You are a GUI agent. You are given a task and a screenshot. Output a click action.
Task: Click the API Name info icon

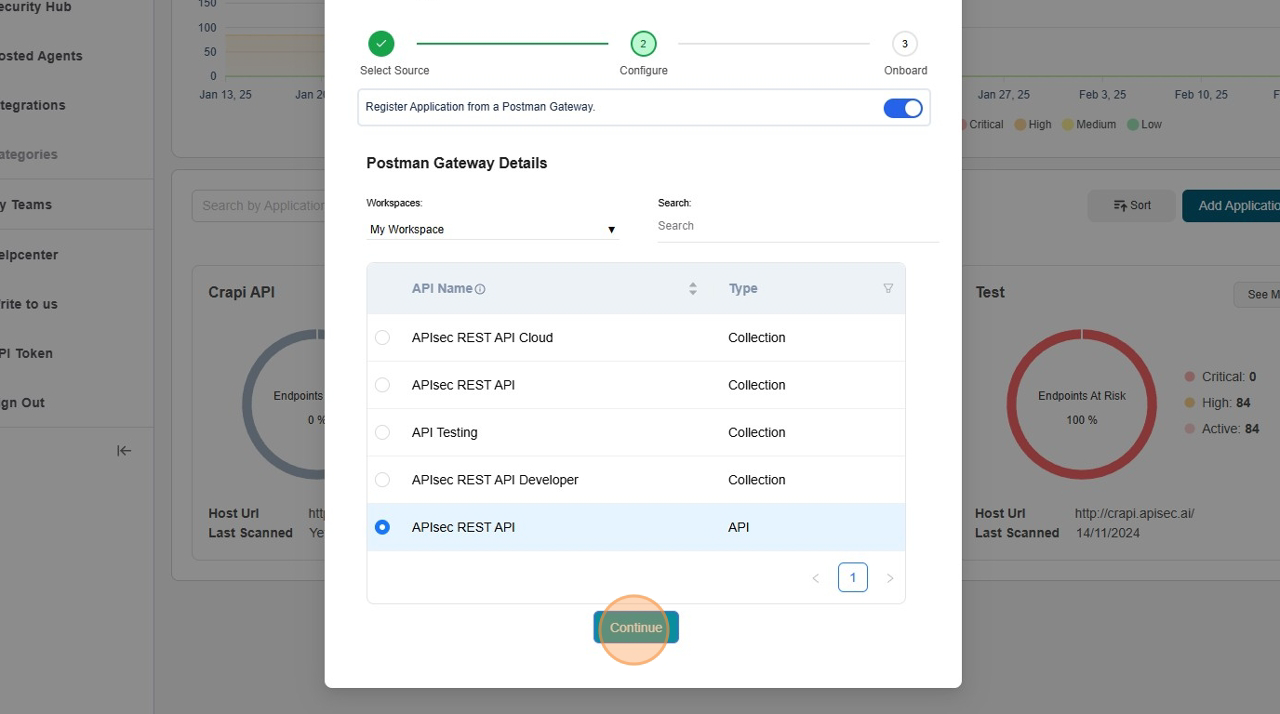(x=480, y=290)
